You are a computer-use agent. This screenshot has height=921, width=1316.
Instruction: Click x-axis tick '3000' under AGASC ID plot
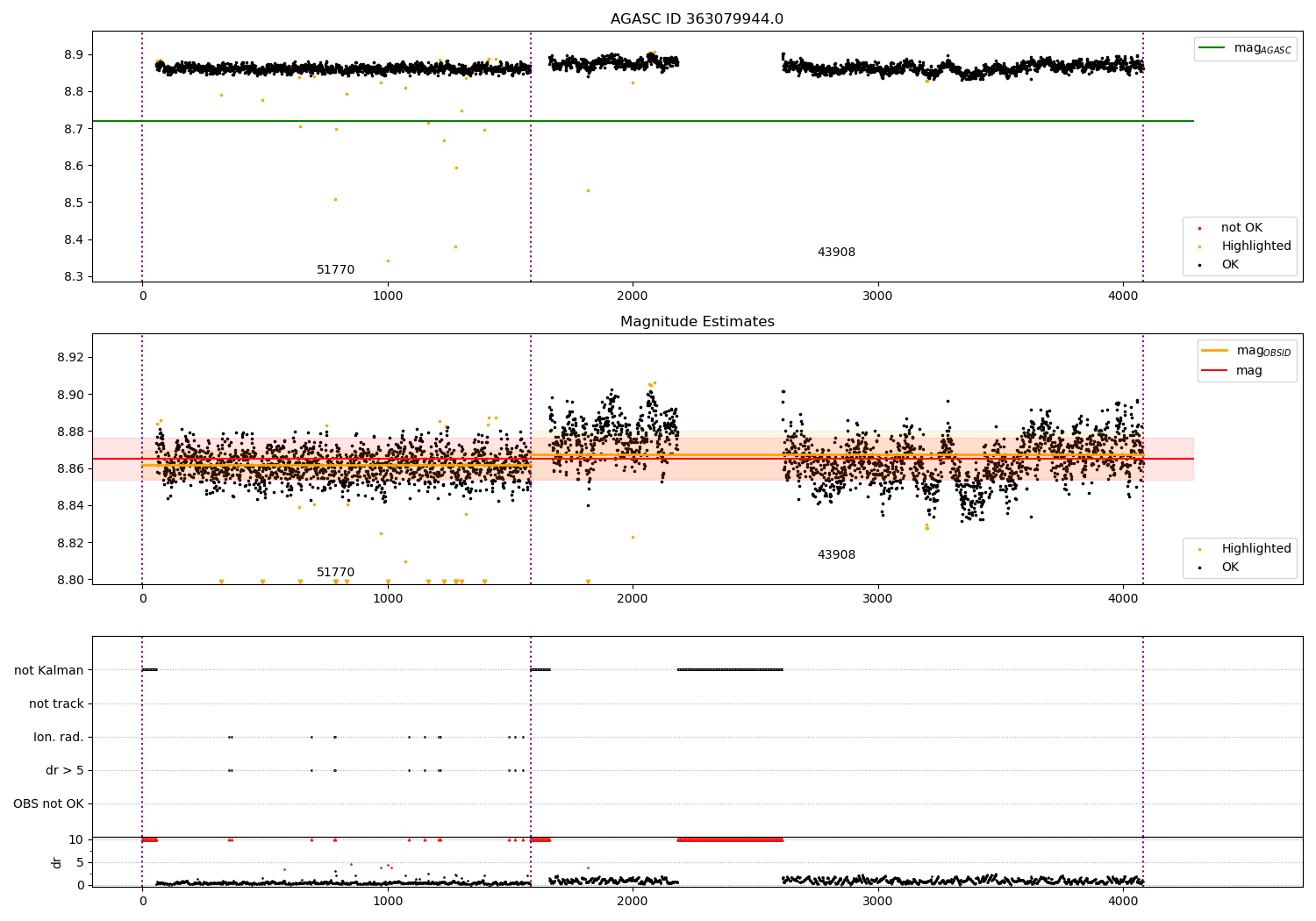[x=878, y=296]
